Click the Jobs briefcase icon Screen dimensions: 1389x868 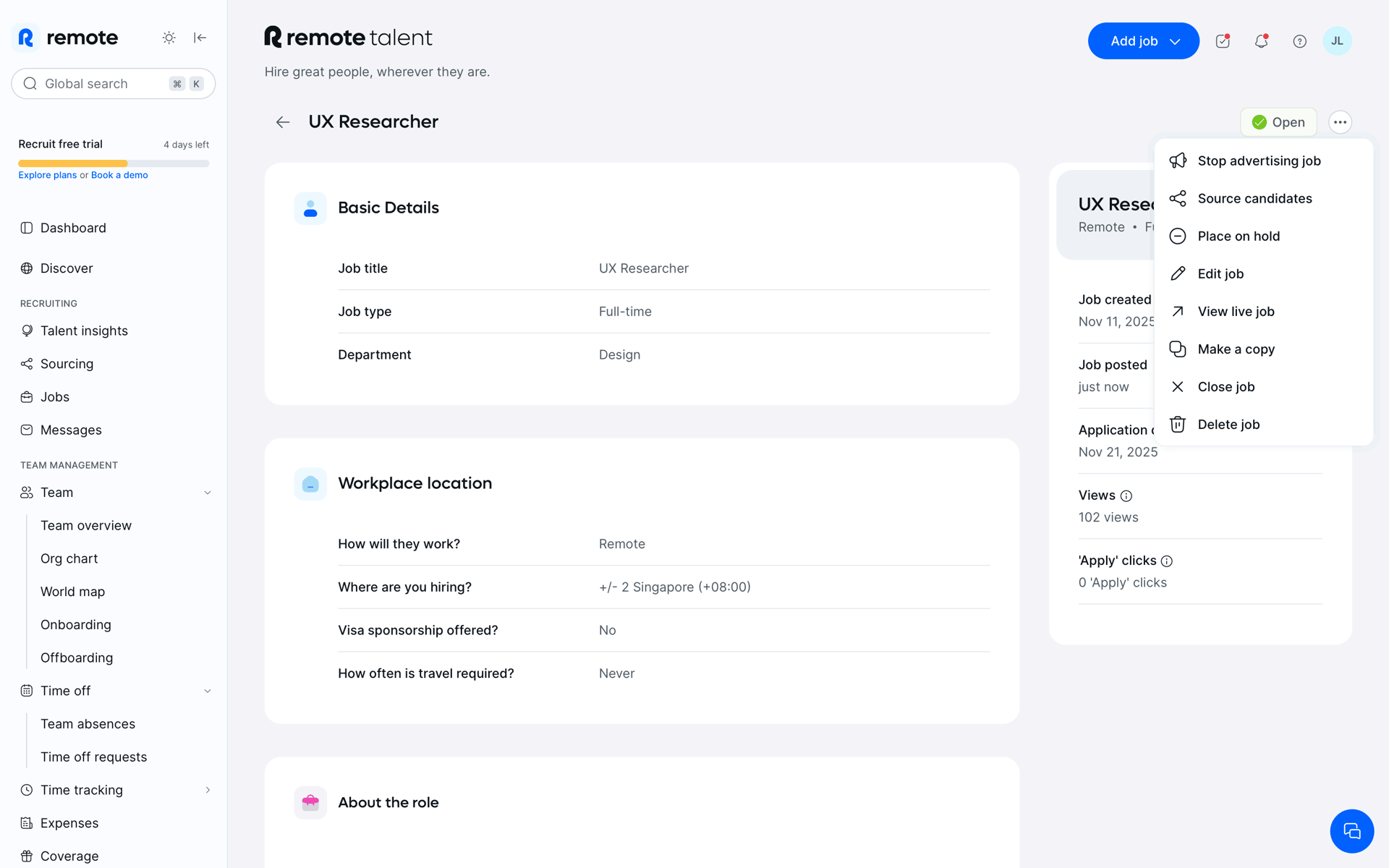pos(27,397)
